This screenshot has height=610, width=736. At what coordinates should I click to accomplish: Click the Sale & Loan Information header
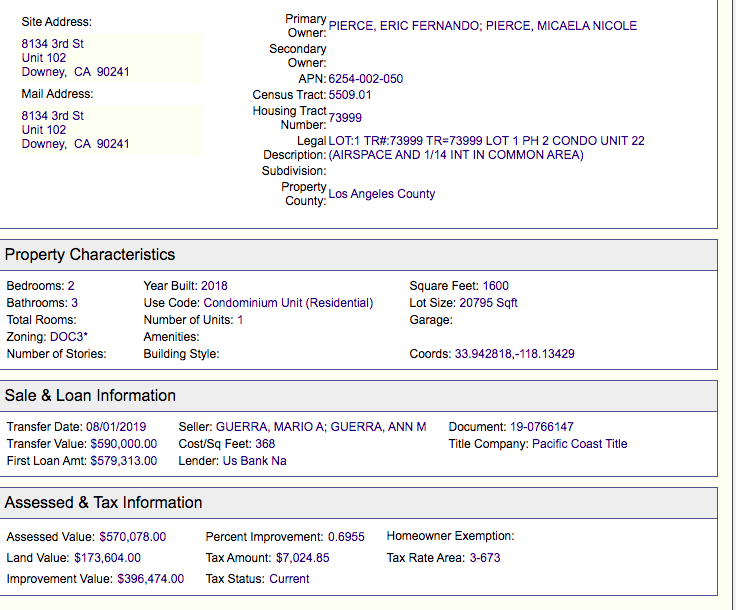pos(90,396)
